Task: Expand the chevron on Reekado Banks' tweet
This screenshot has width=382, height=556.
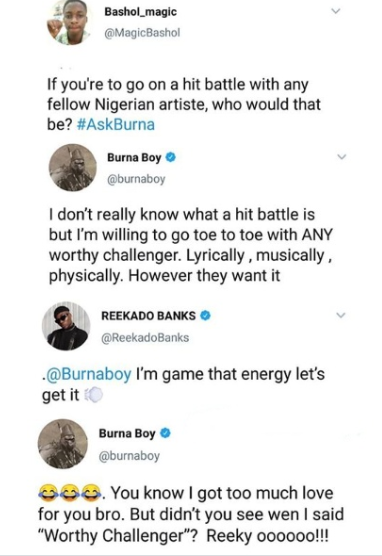Action: [341, 315]
